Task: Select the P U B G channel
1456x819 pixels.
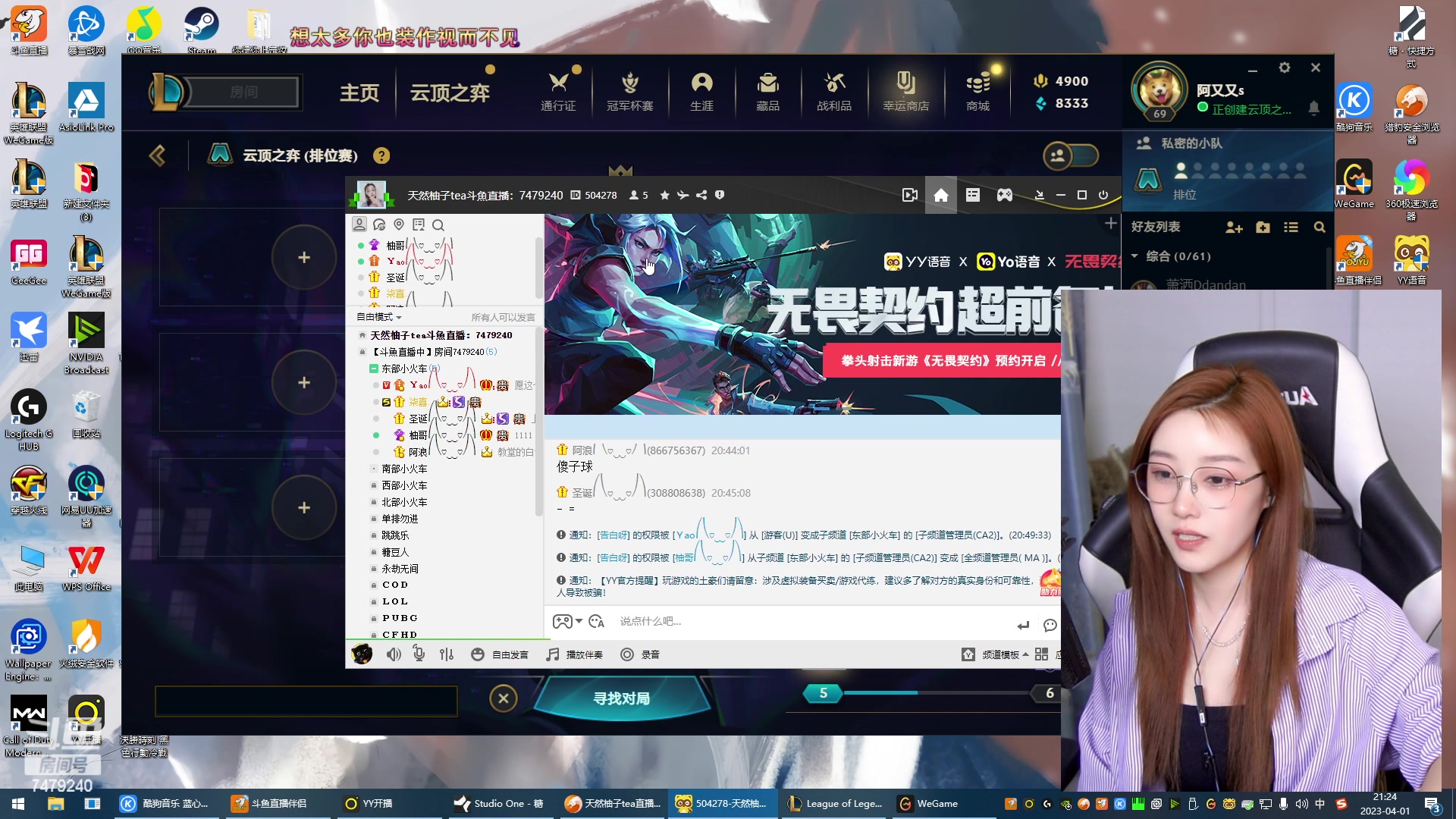Action: point(400,618)
